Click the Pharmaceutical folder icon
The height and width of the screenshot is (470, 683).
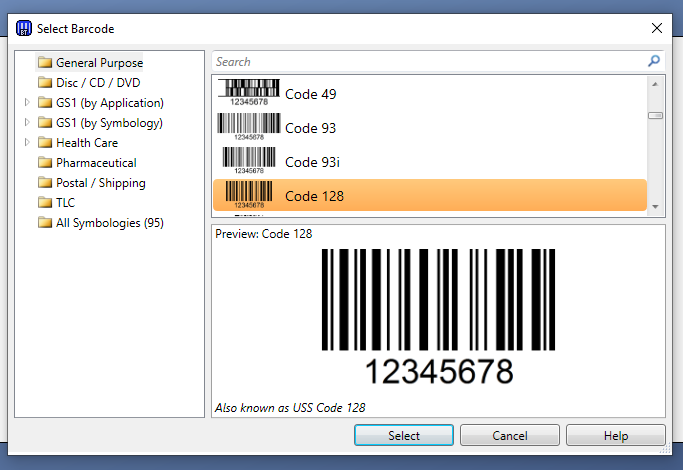45,162
